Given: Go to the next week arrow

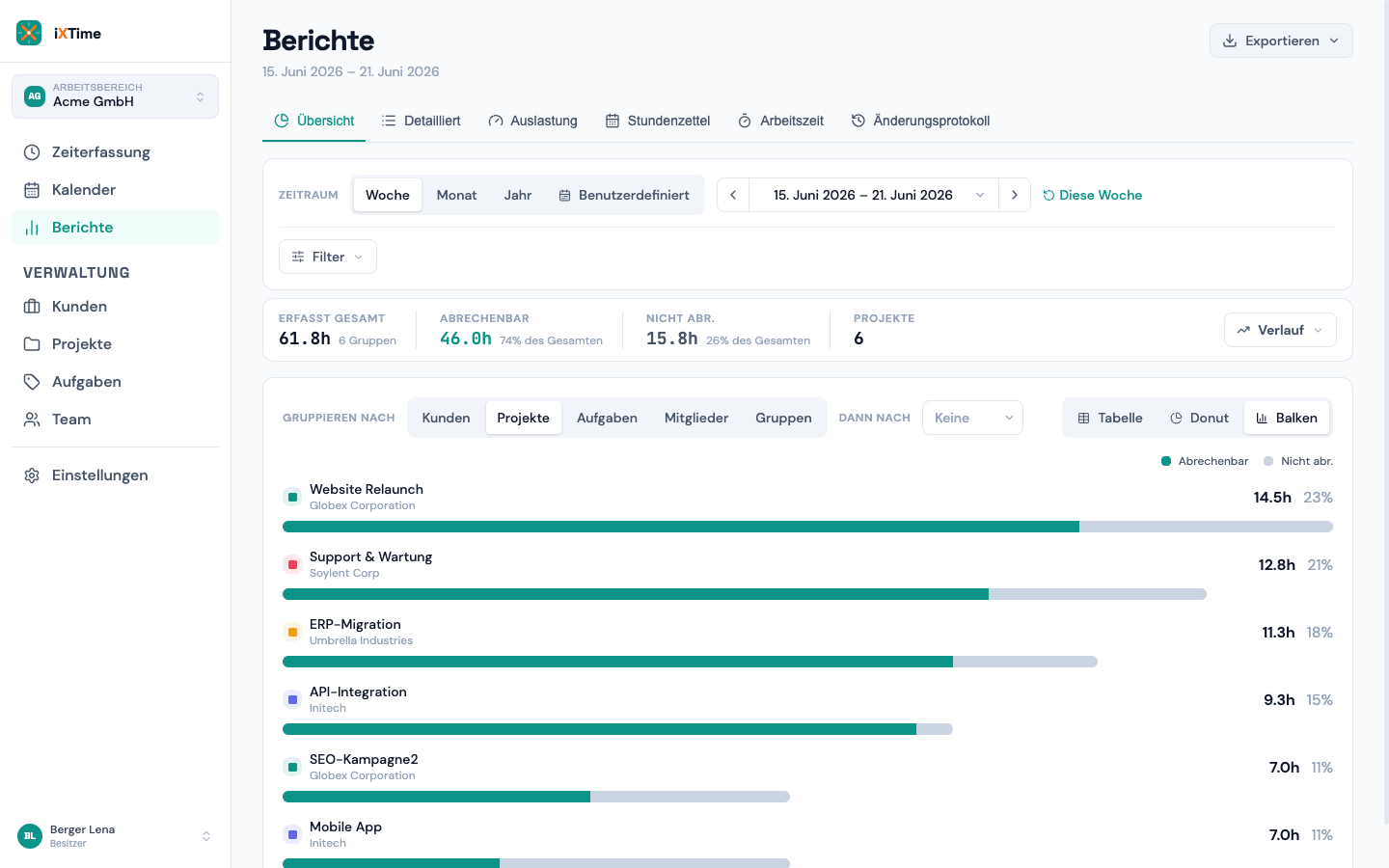Looking at the screenshot, I should point(1015,195).
